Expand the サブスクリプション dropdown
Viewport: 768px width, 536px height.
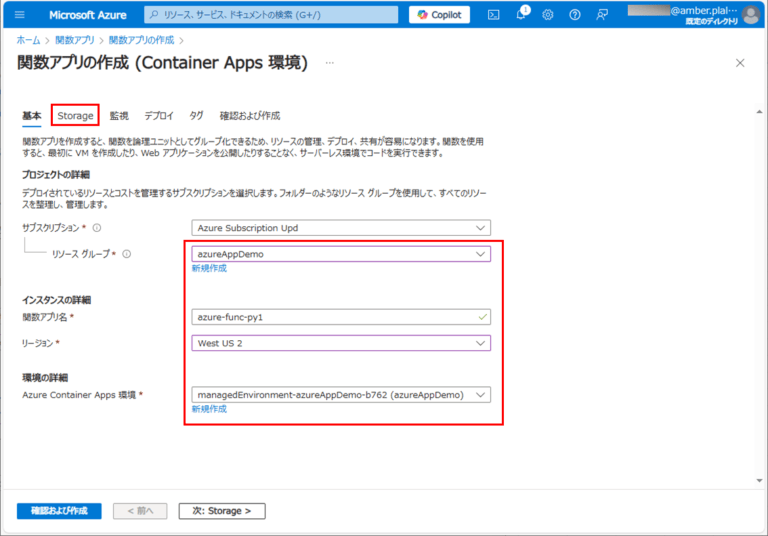pyautogui.click(x=341, y=228)
